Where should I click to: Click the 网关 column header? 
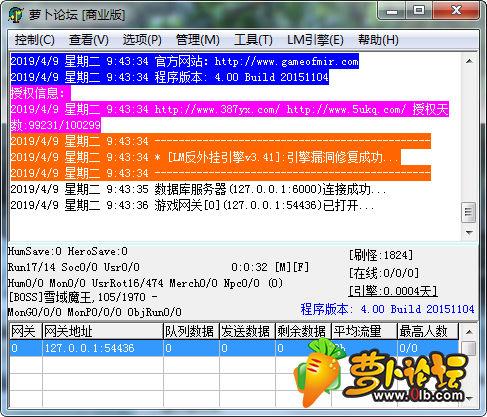pos(26,331)
